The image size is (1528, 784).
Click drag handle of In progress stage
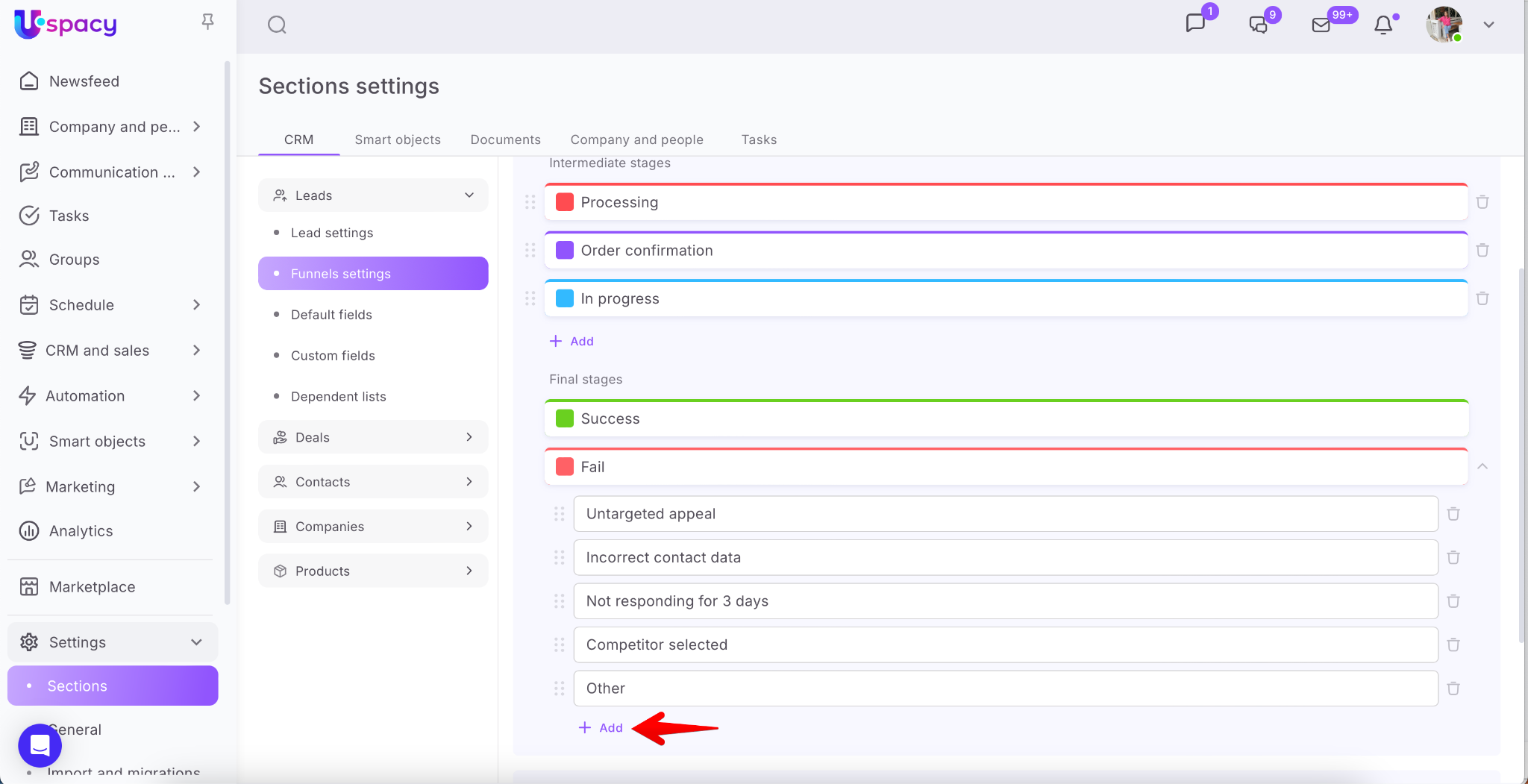pos(530,298)
